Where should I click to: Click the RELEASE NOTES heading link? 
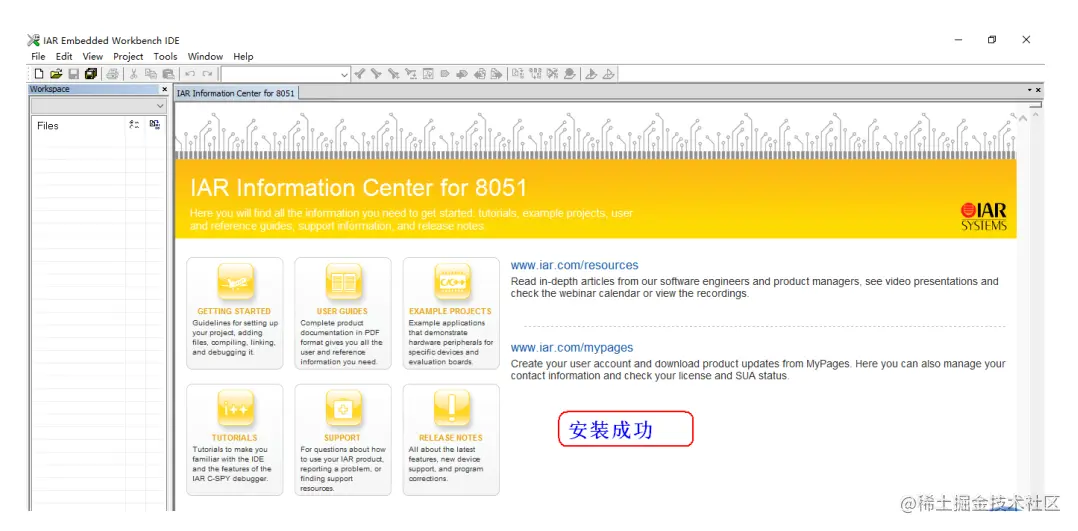point(451,437)
